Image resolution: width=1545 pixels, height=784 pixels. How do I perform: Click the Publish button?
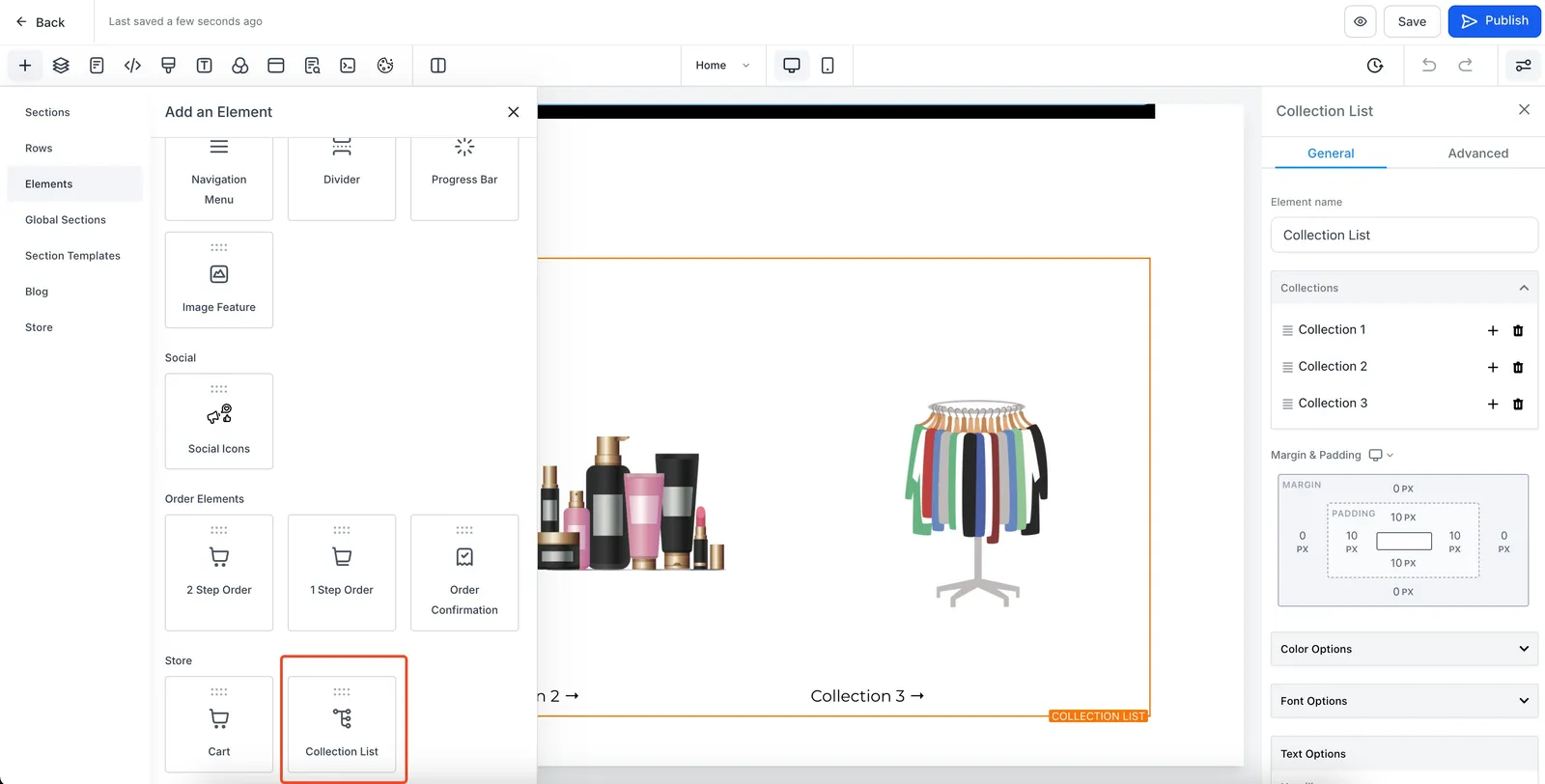[1494, 21]
